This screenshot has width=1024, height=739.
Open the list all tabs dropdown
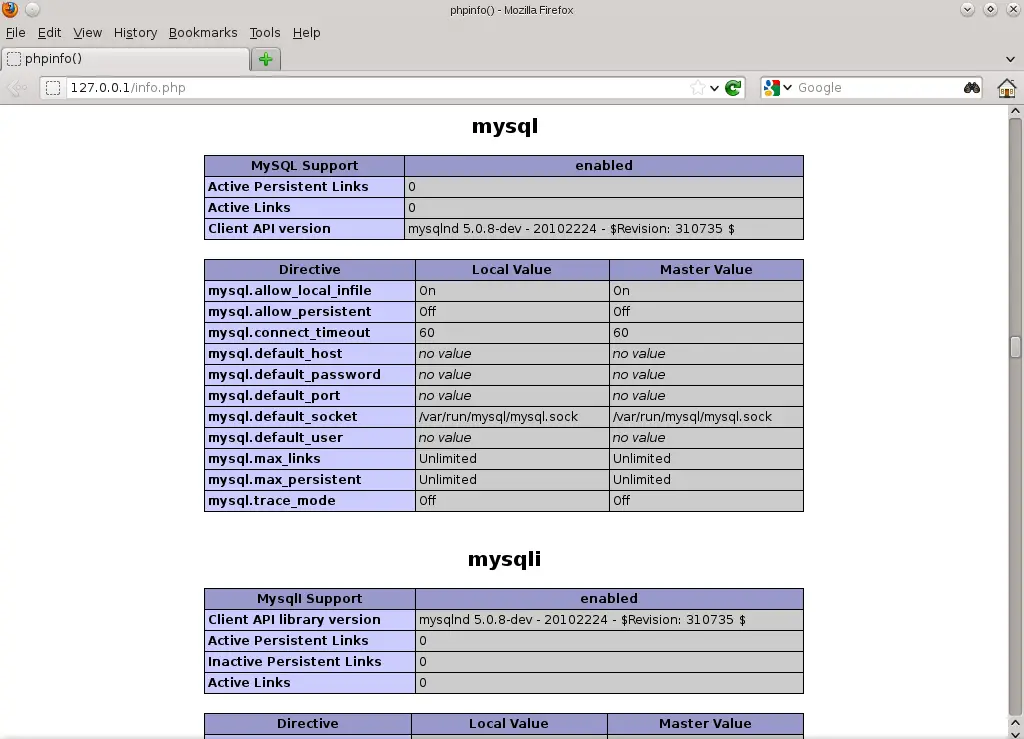pyautogui.click(x=1010, y=59)
